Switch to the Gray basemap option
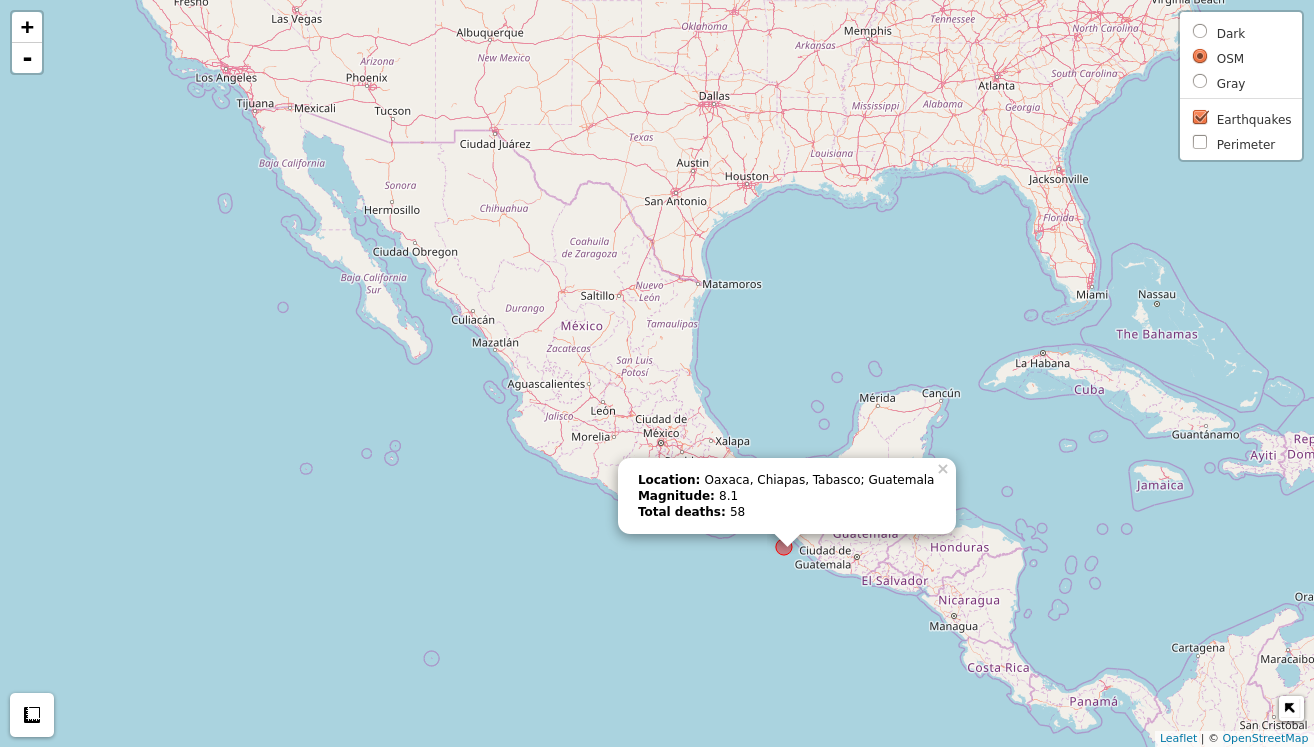The height and width of the screenshot is (747, 1314). (x=1200, y=82)
